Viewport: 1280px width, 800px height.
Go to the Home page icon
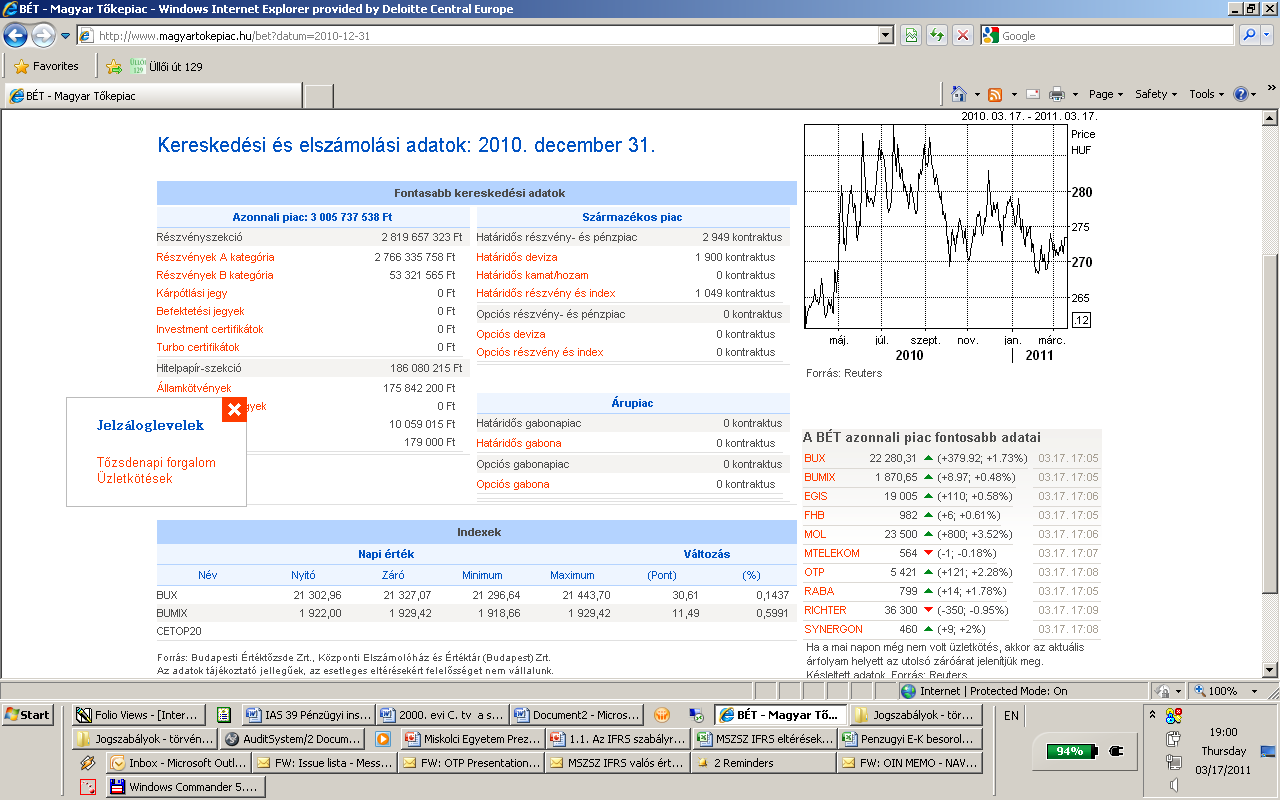(x=959, y=94)
